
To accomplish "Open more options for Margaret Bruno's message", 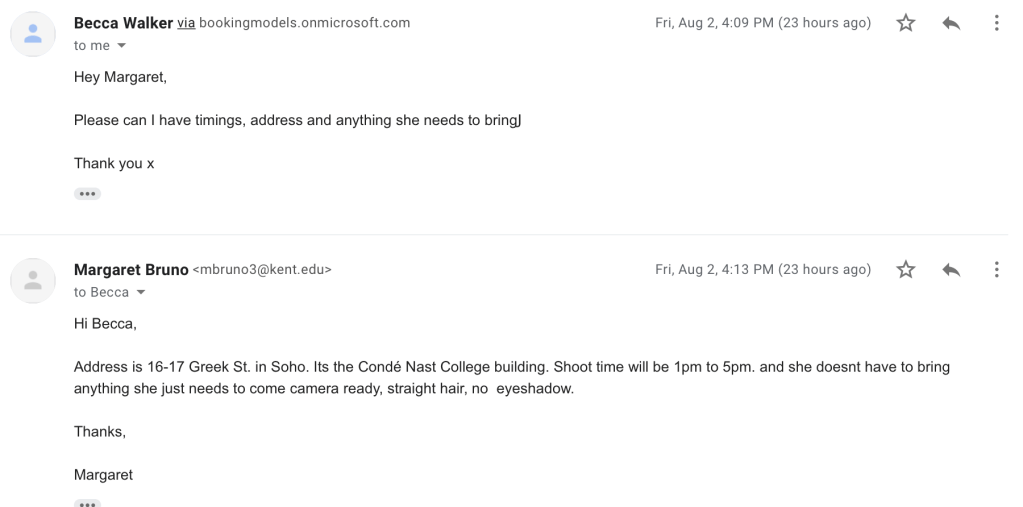I will coord(996,269).
